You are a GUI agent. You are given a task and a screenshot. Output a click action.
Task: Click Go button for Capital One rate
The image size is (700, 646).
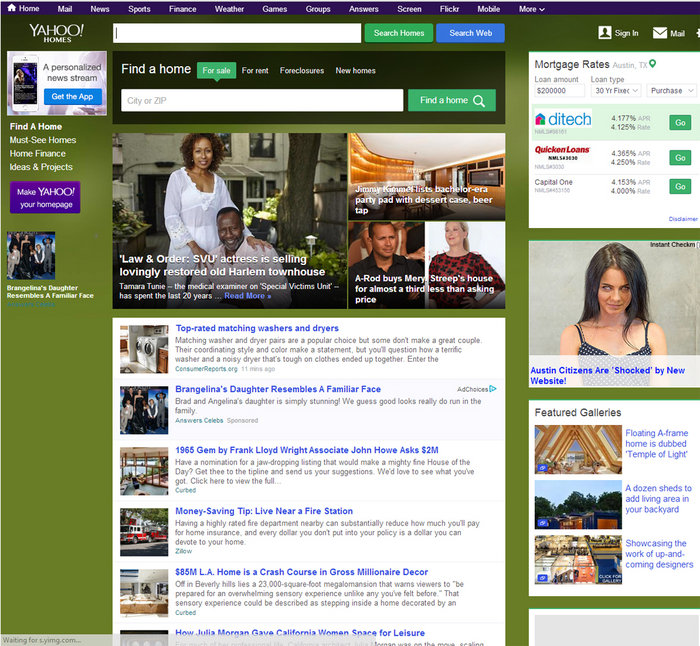click(x=680, y=186)
